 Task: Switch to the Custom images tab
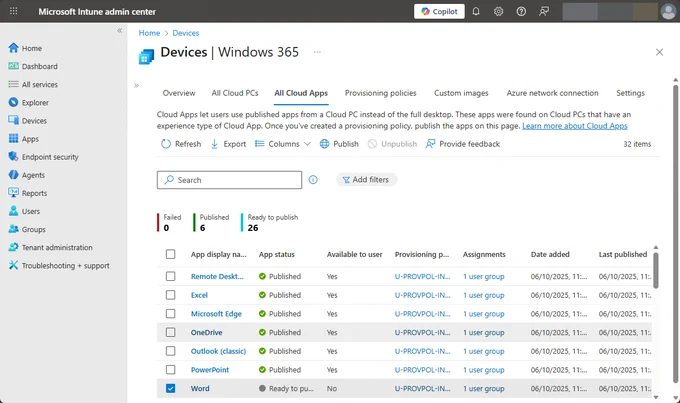click(x=461, y=93)
